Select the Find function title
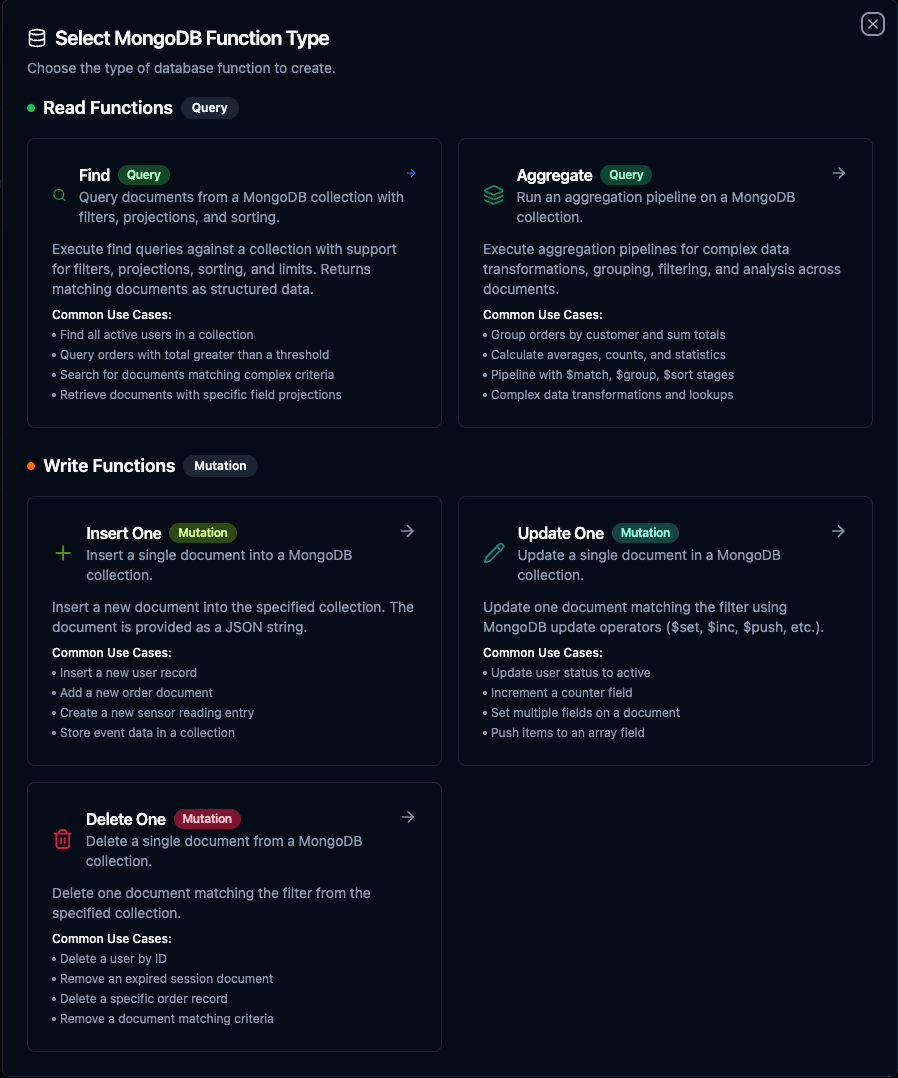The image size is (898, 1078). (95, 175)
